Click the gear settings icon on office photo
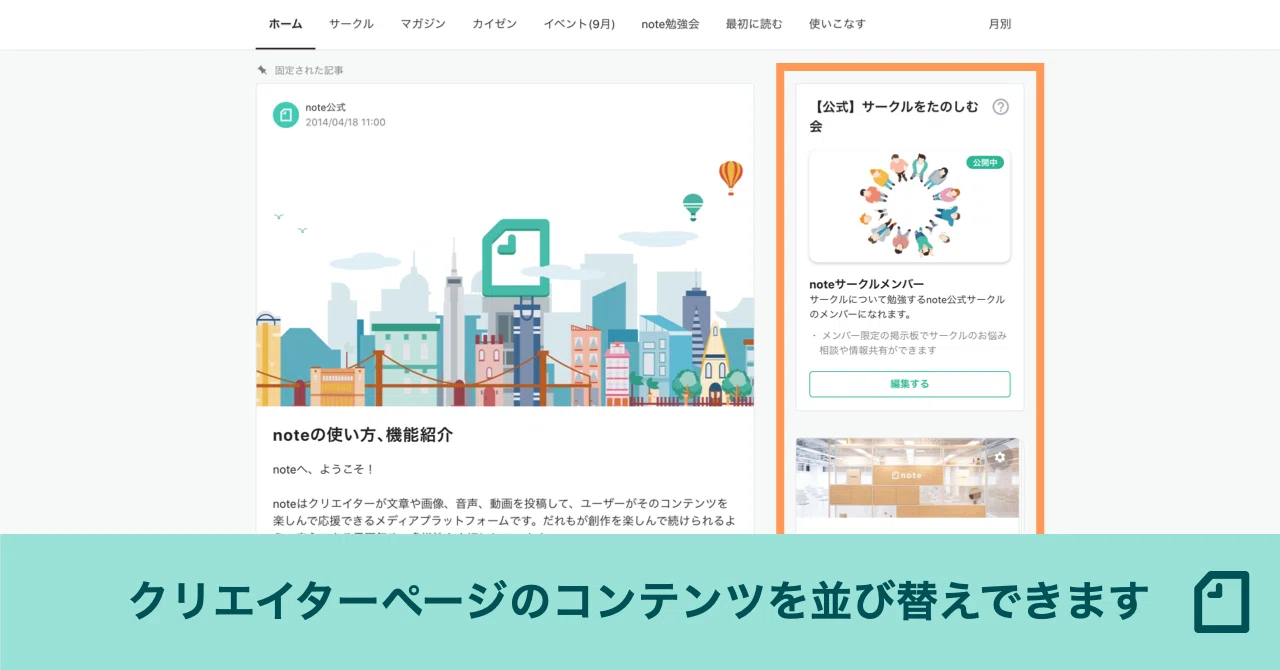The width and height of the screenshot is (1280, 670). click(x=1000, y=457)
